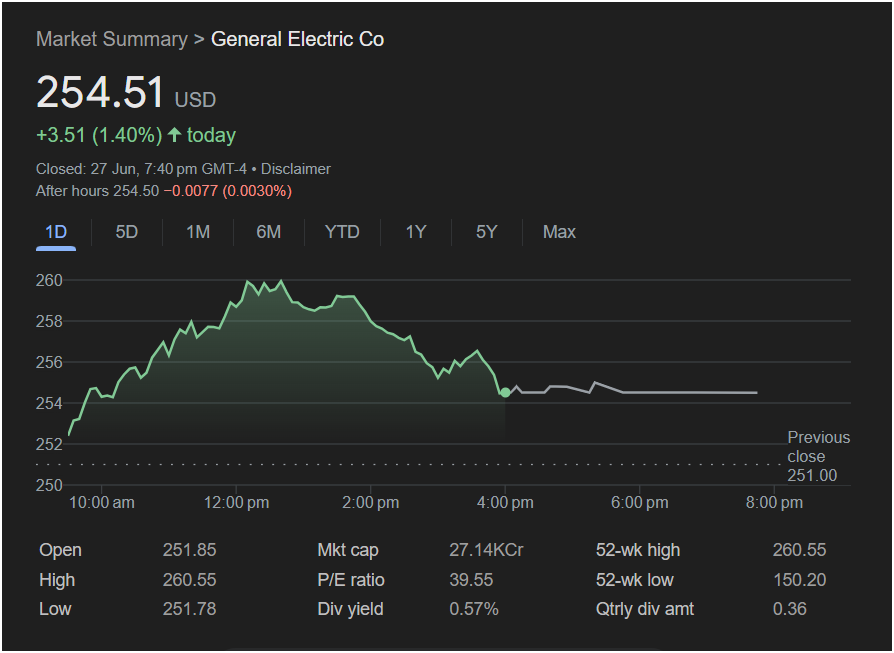Screen dimensions: 894x653
Task: Click the 10:00 am axis label
Action: [x=102, y=503]
